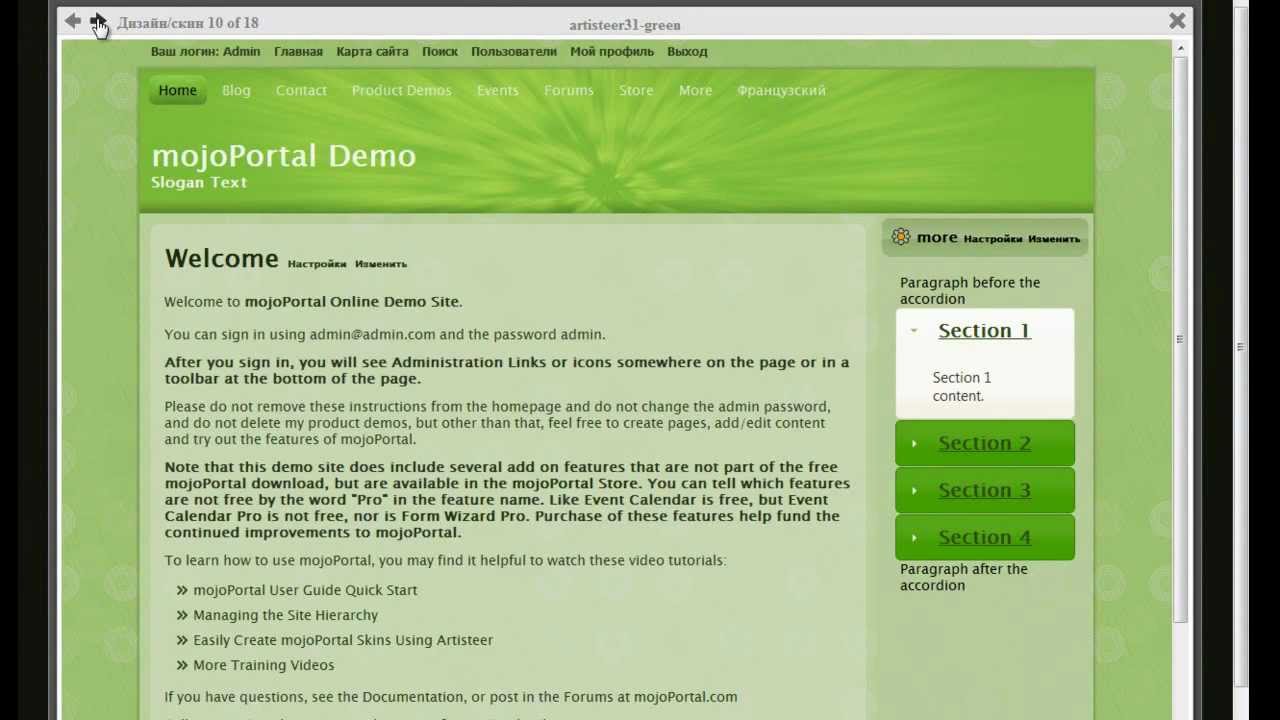Open the Французский menu item
1280x720 pixels.
click(x=781, y=90)
